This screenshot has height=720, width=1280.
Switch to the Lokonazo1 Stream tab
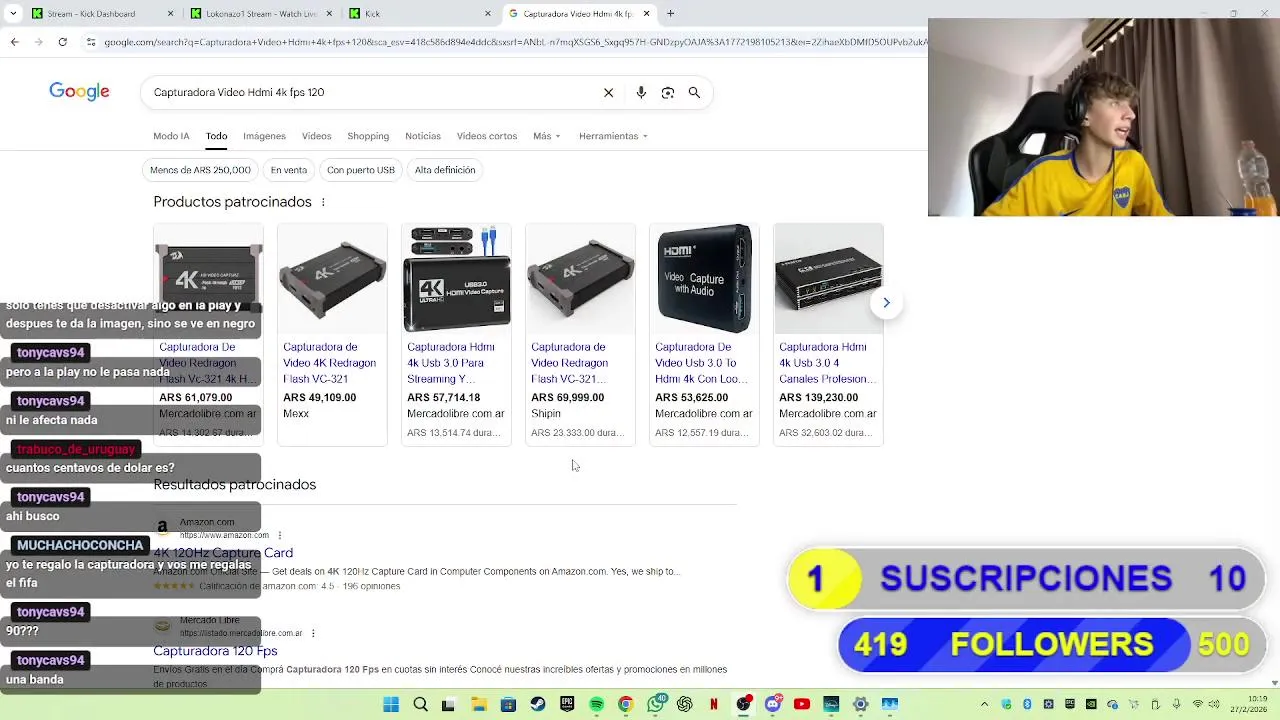(x=260, y=13)
